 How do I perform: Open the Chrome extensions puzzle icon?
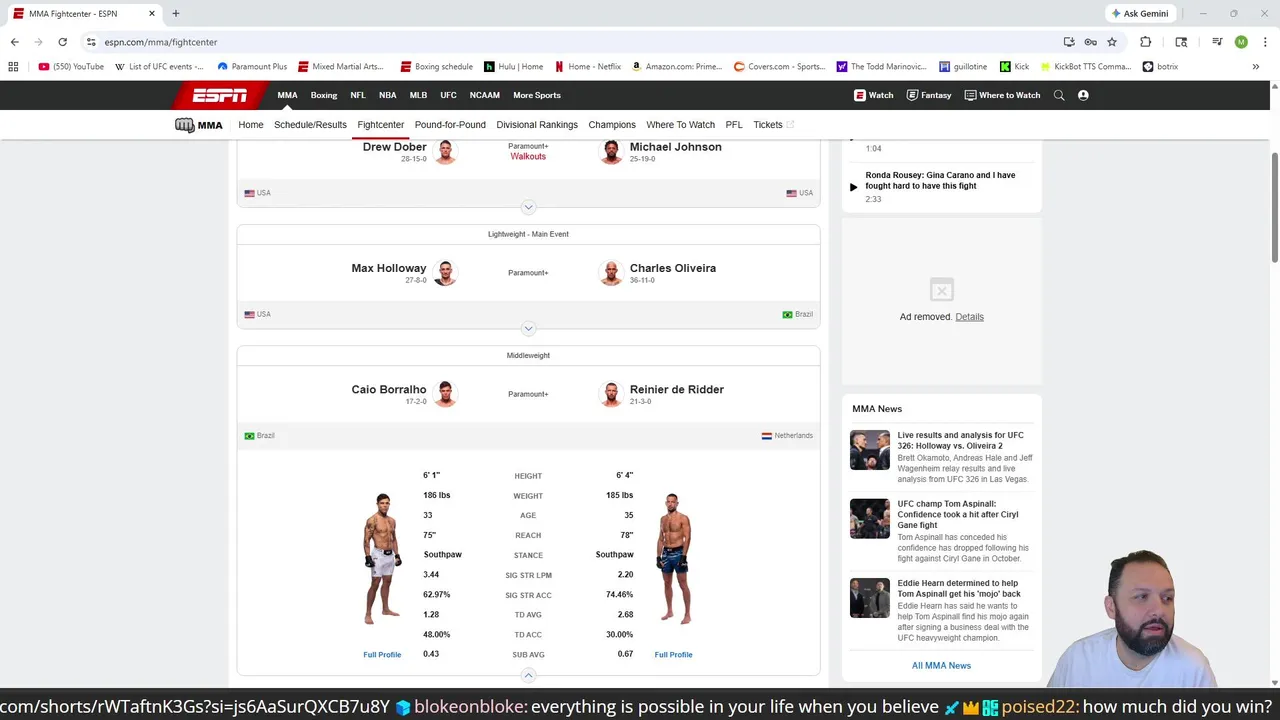coord(1146,42)
